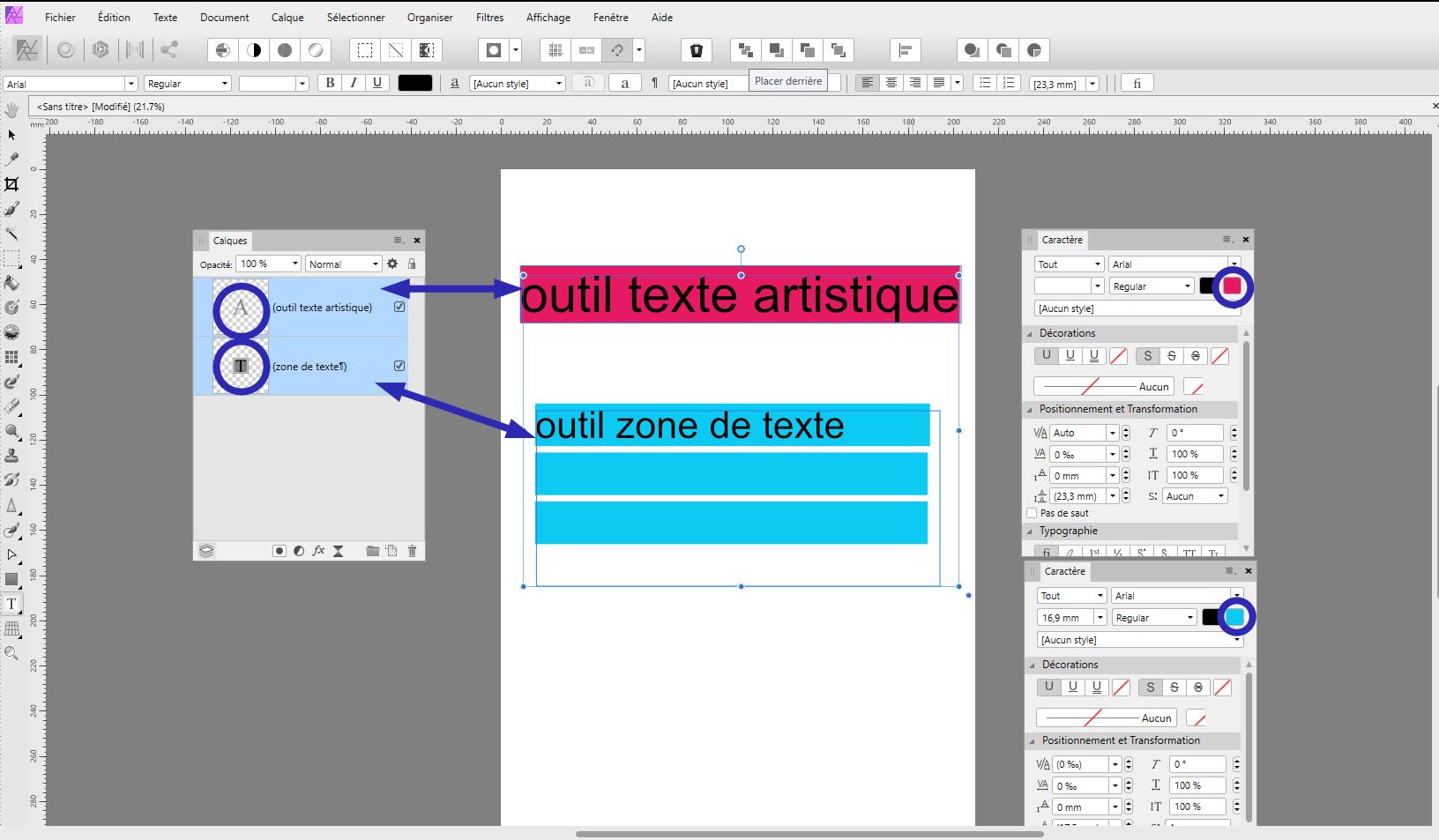Image resolution: width=1439 pixels, height=840 pixels.
Task: Open the Texte menu
Action: click(x=165, y=17)
